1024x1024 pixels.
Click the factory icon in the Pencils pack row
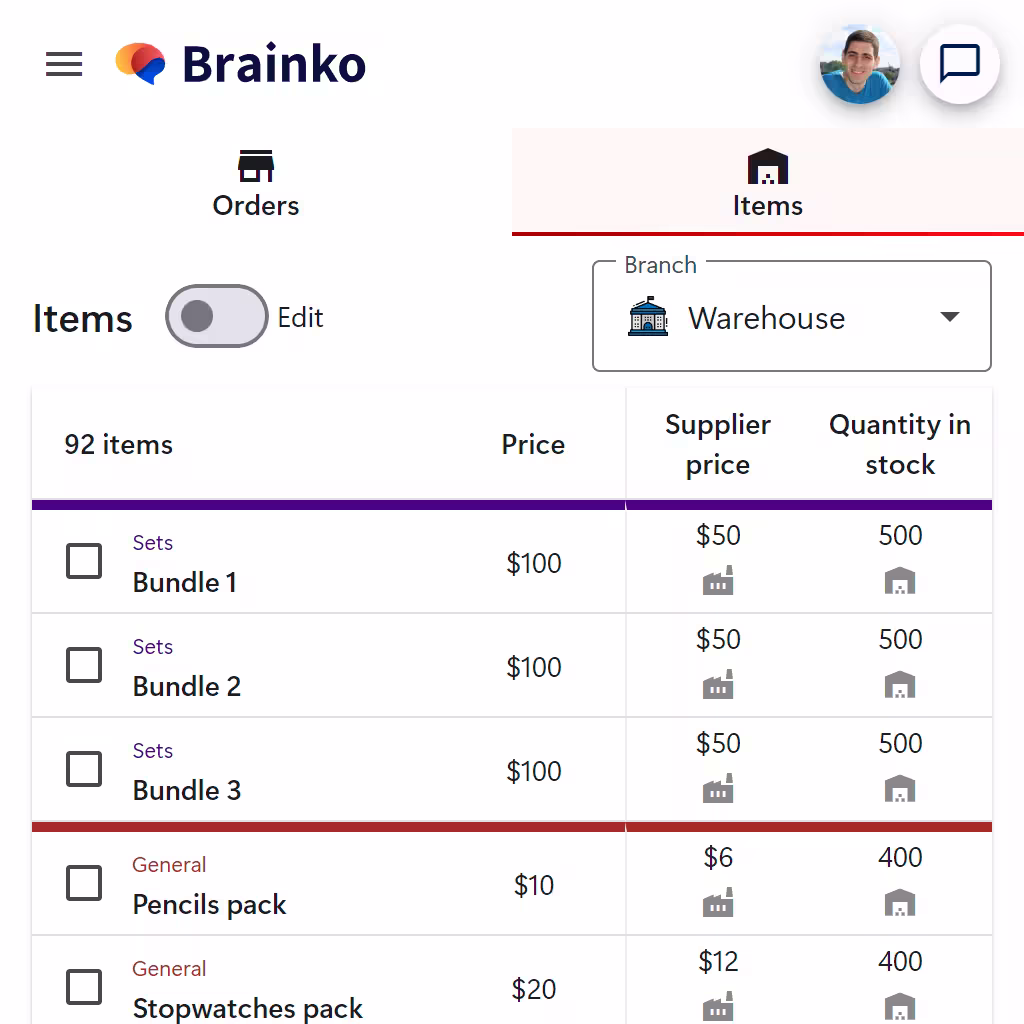tap(718, 902)
